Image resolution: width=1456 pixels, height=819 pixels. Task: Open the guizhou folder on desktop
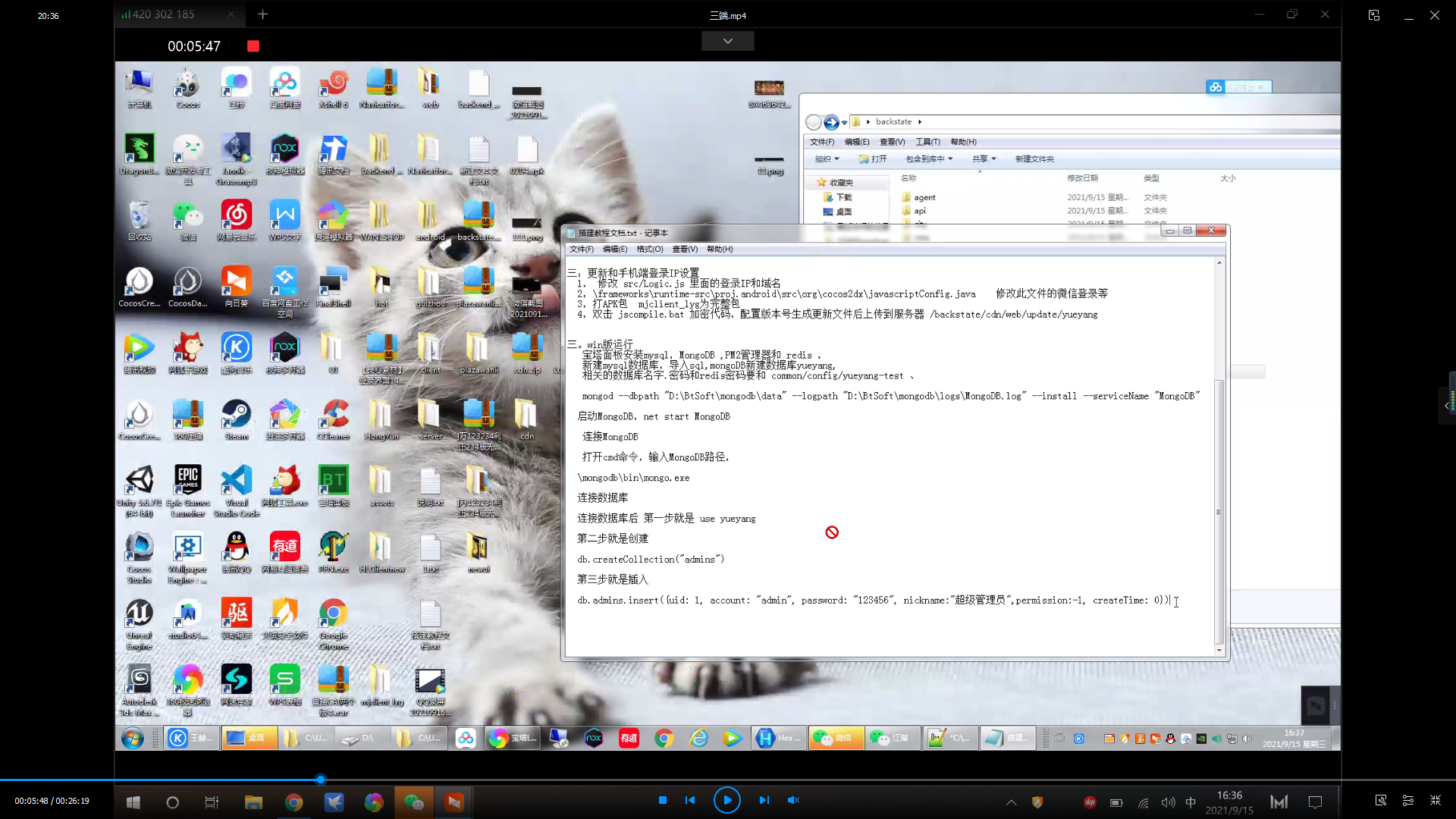click(430, 287)
